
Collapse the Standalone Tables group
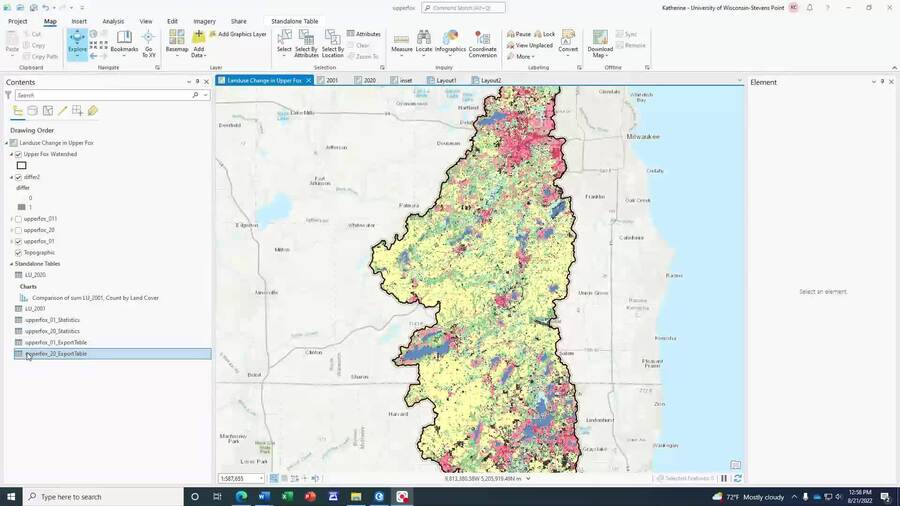tap(11, 264)
